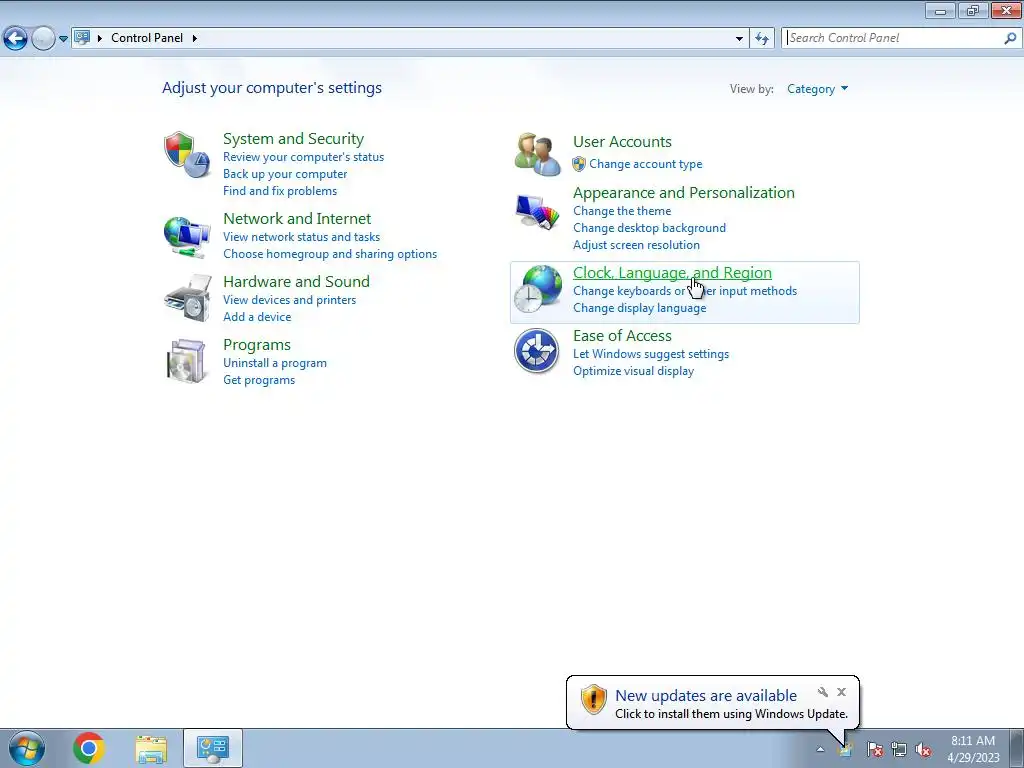Open Clock, Language, and Region heading link
This screenshot has height=768, width=1024.
672,272
